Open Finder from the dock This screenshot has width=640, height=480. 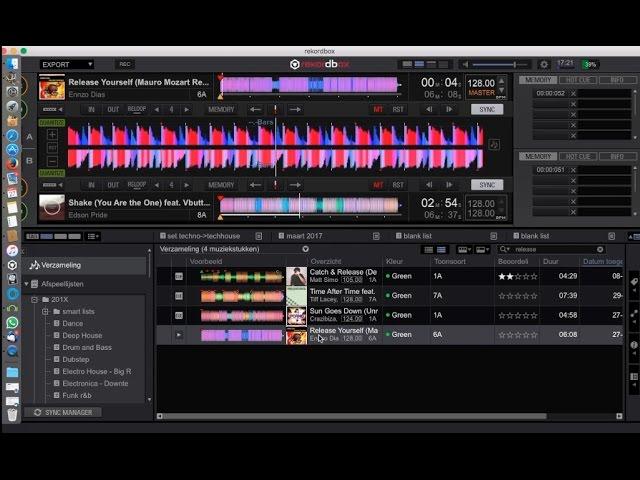[x=12, y=64]
